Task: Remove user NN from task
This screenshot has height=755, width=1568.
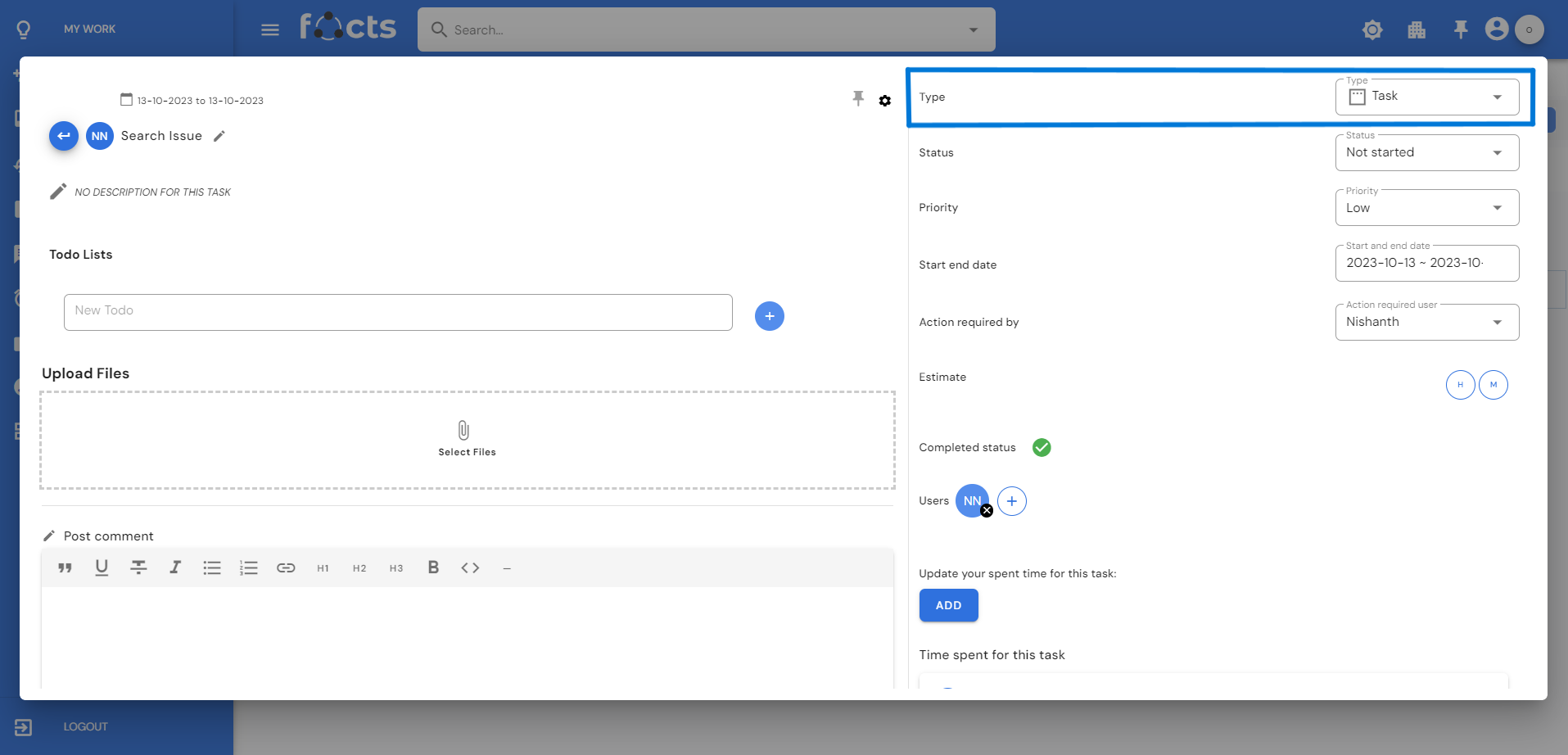Action: pyautogui.click(x=987, y=511)
